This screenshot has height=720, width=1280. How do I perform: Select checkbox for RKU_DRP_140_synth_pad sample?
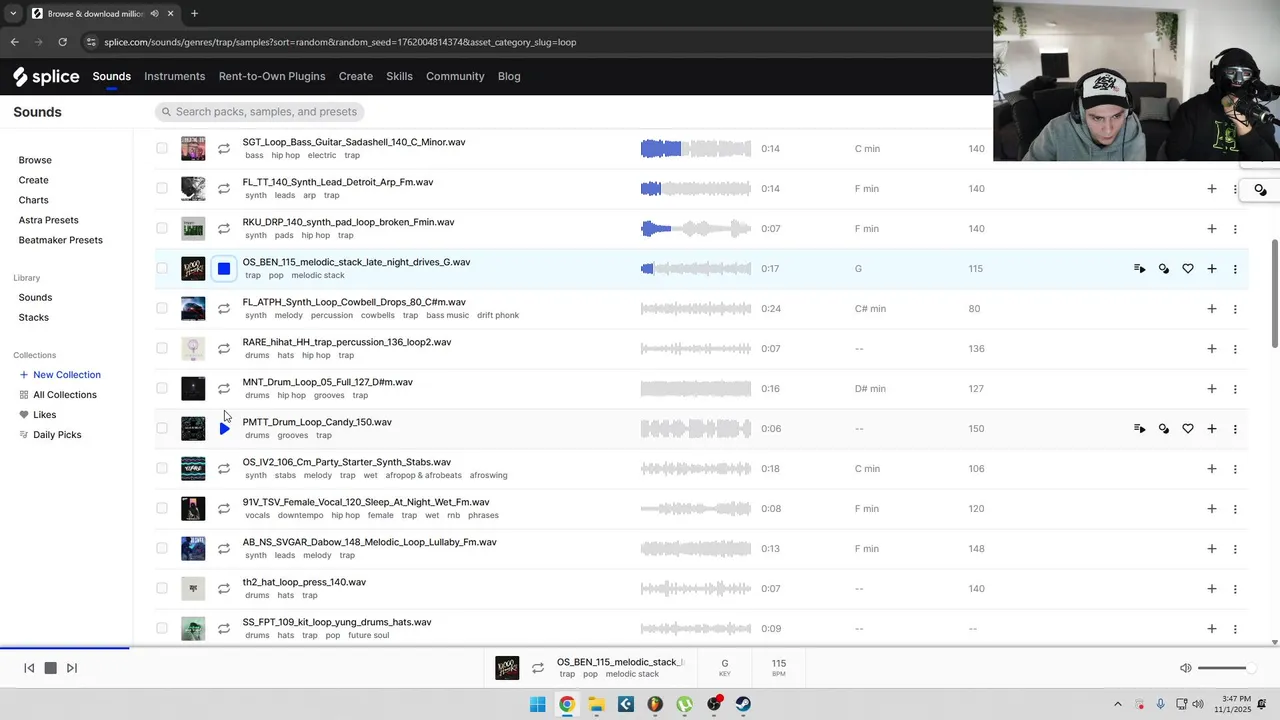tap(162, 228)
